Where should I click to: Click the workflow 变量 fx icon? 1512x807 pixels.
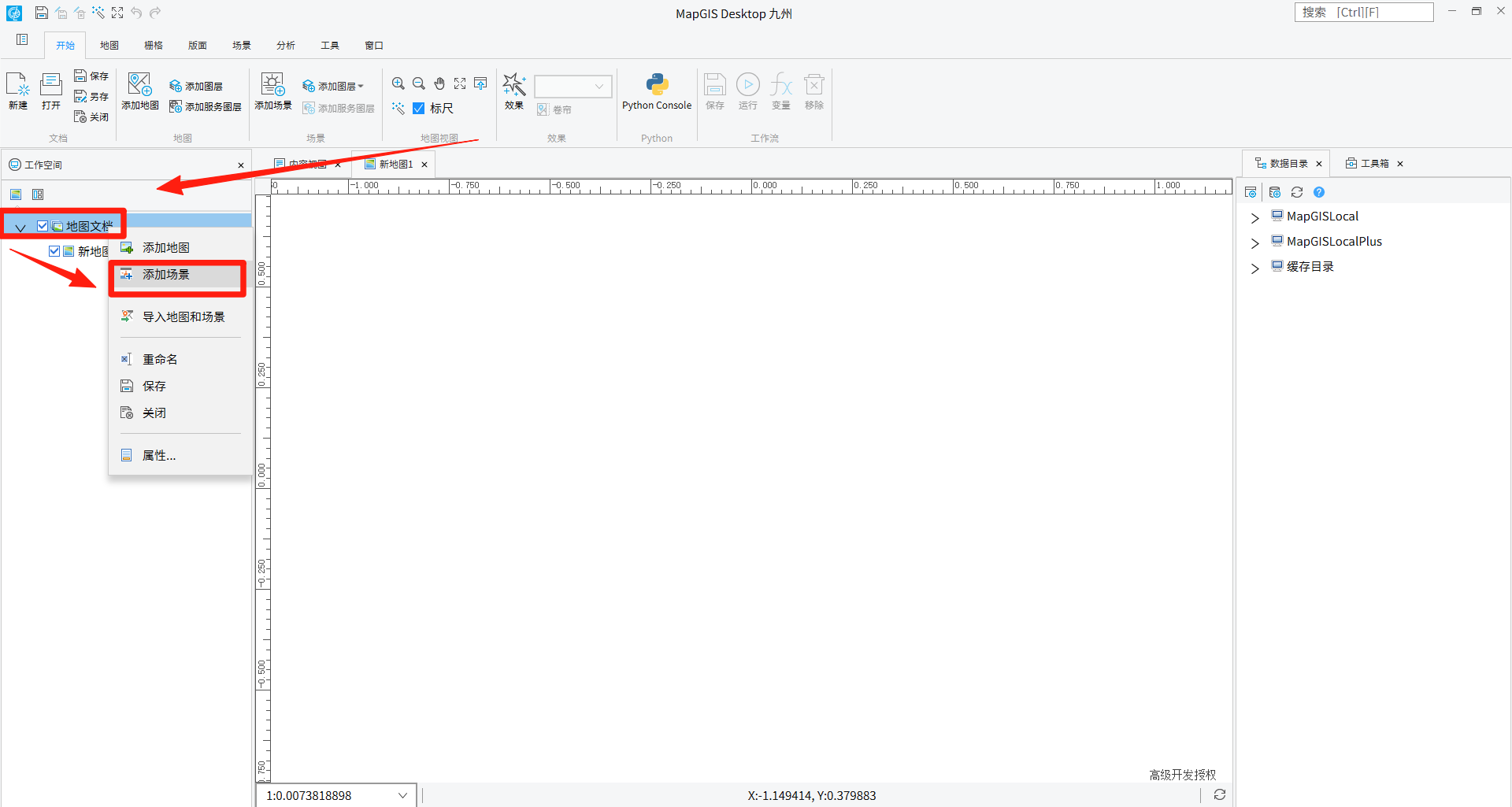781,91
